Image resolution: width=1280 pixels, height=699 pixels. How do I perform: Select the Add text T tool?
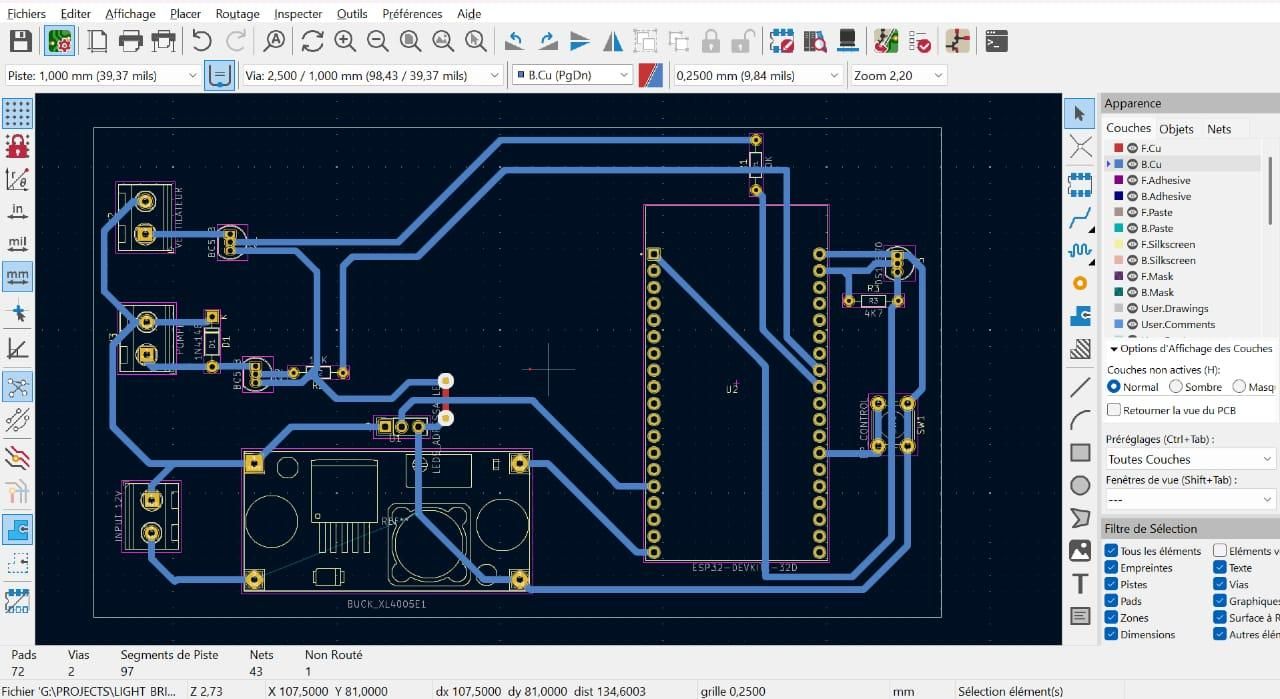point(1080,584)
